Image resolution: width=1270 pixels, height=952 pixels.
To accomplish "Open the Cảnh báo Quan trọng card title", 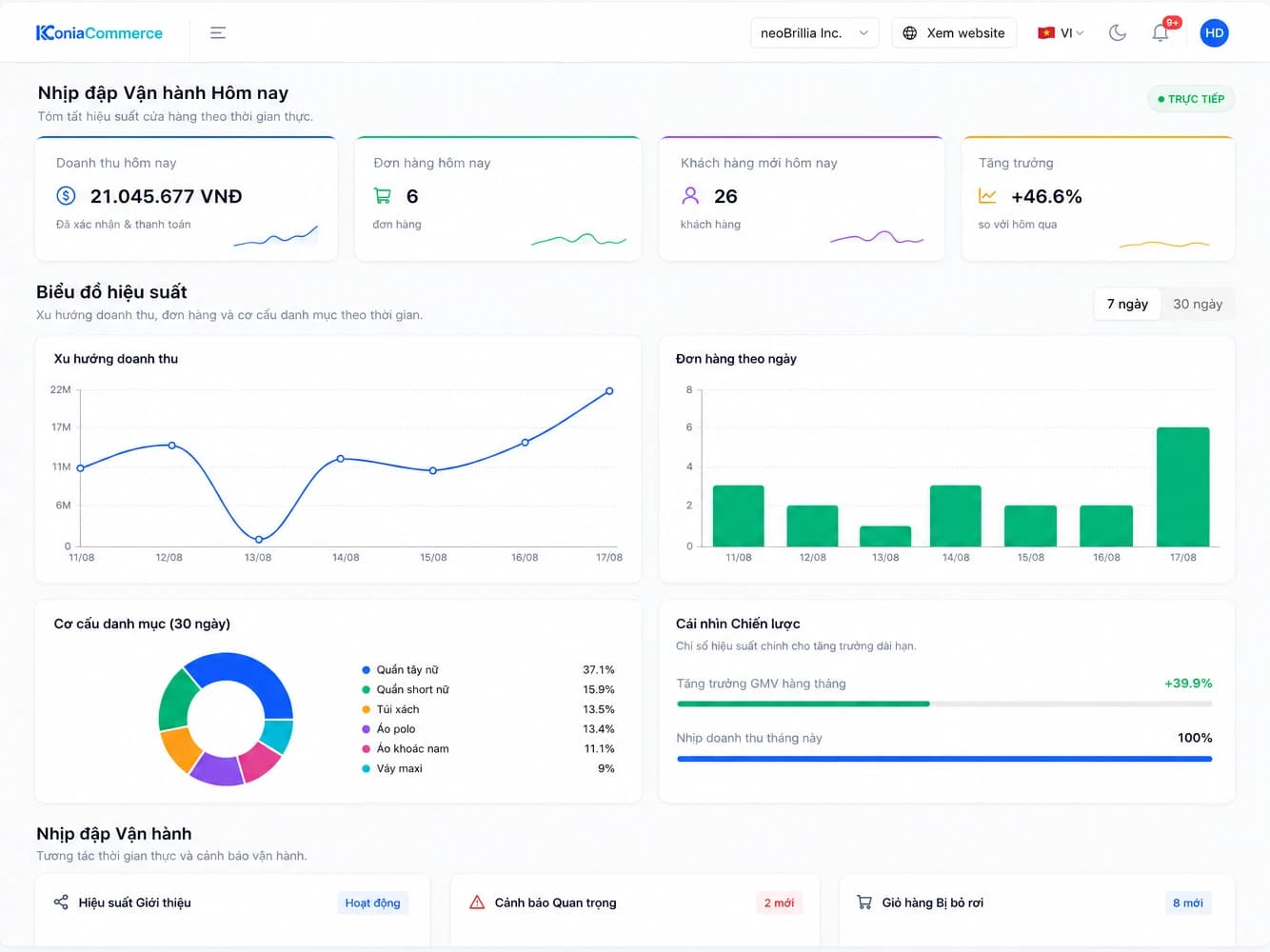I will click(555, 902).
